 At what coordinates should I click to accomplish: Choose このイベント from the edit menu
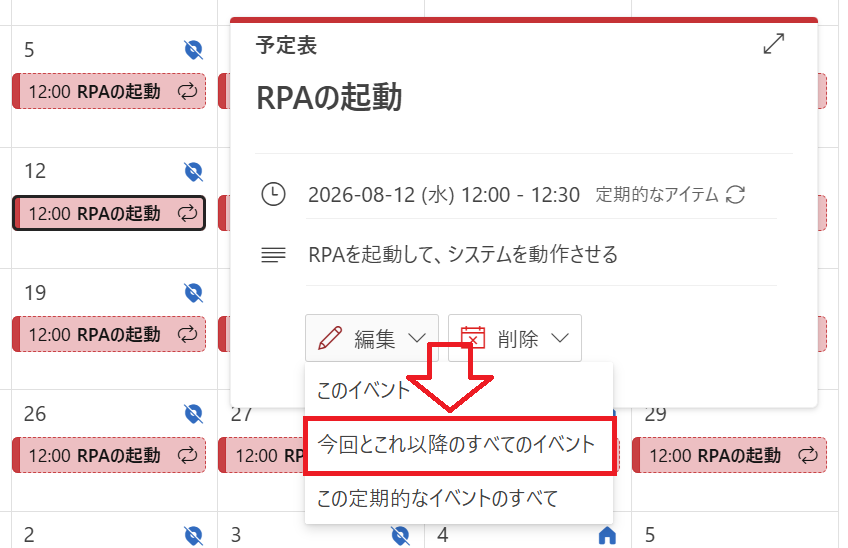(363, 389)
